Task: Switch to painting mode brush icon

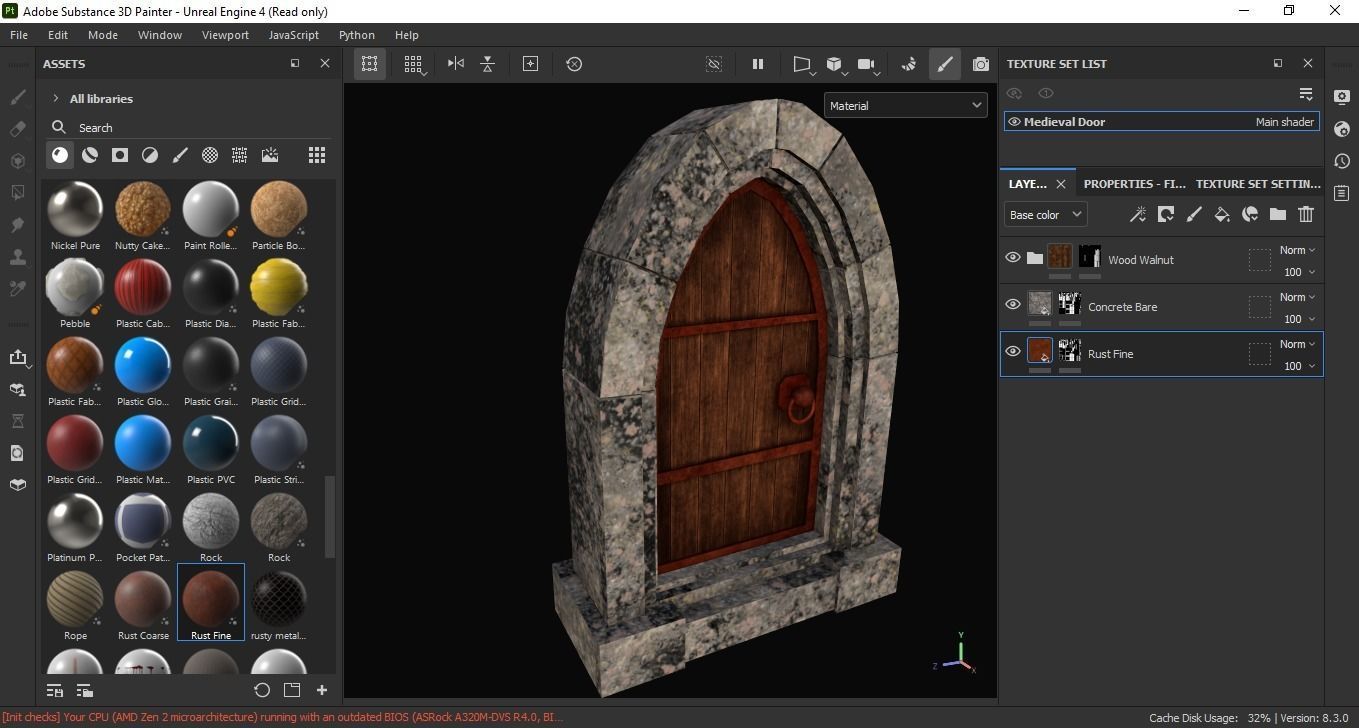Action: click(944, 63)
